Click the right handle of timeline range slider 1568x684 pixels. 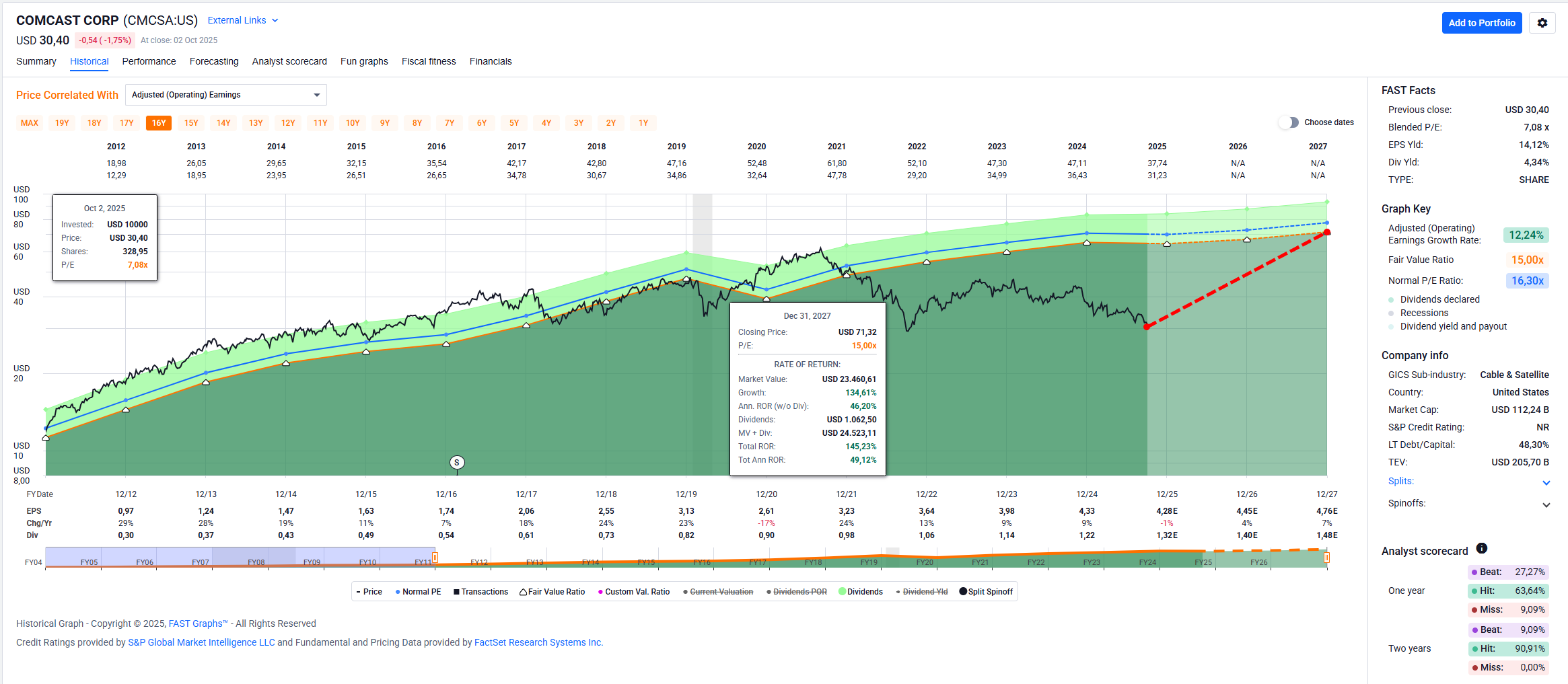(1326, 558)
